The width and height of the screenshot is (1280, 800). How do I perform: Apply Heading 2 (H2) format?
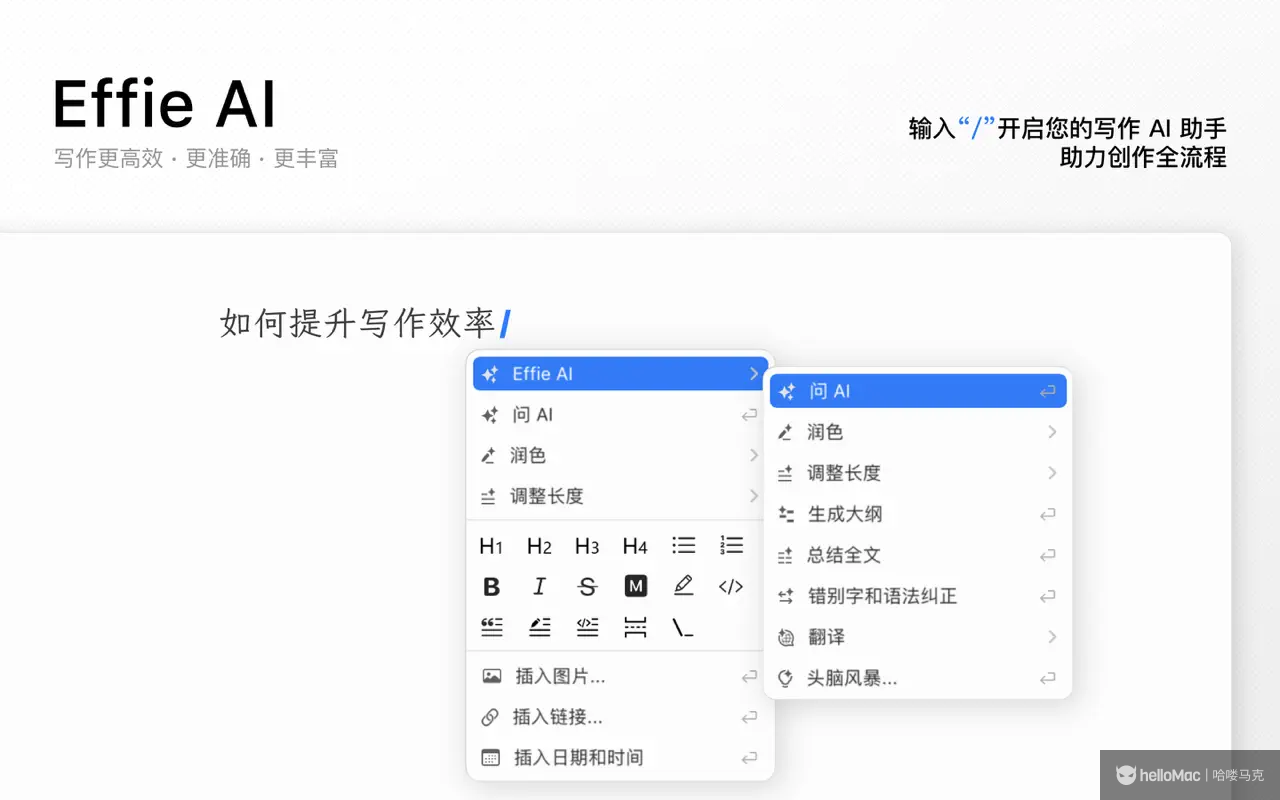539,546
